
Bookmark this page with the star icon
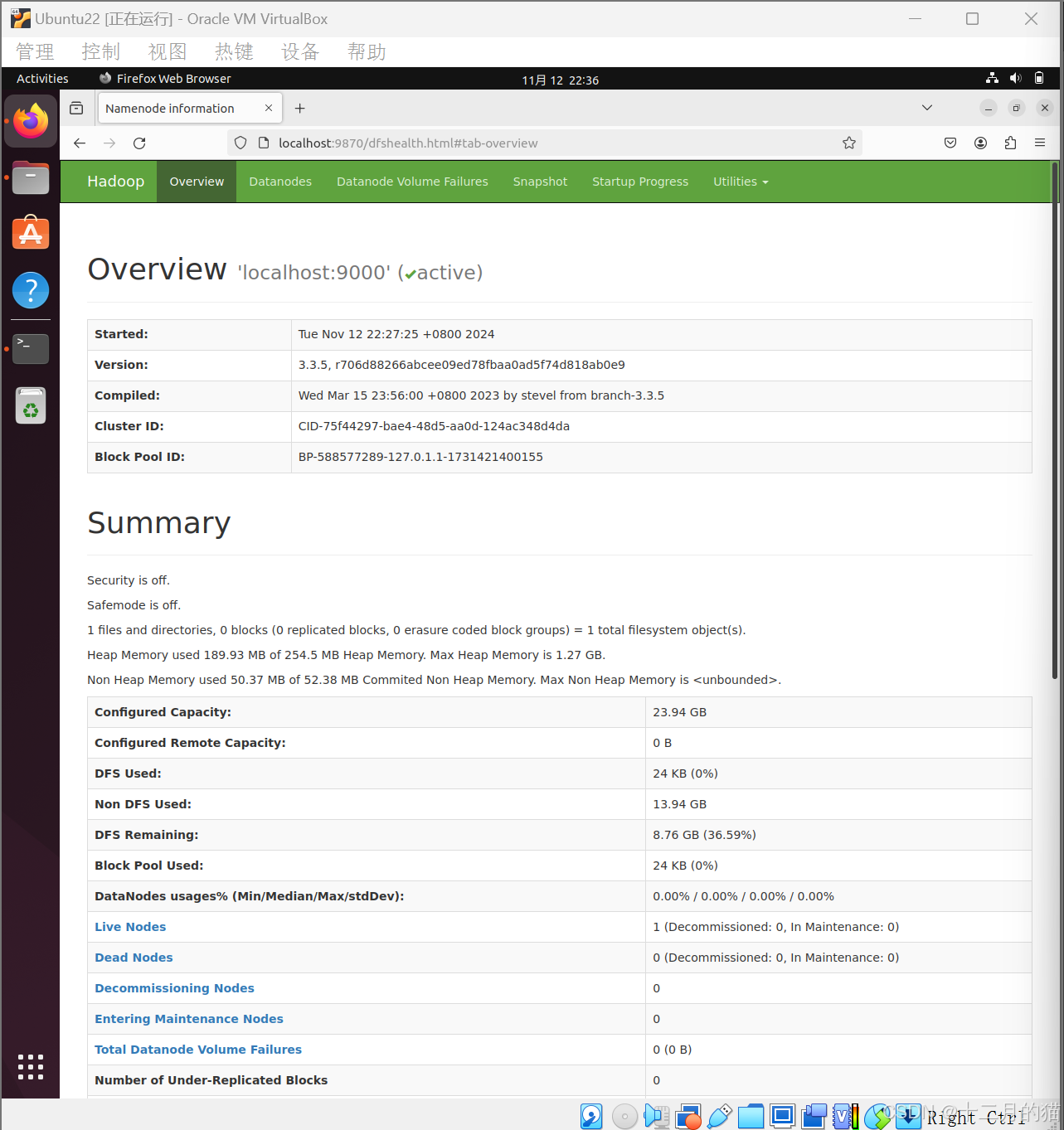coord(849,143)
